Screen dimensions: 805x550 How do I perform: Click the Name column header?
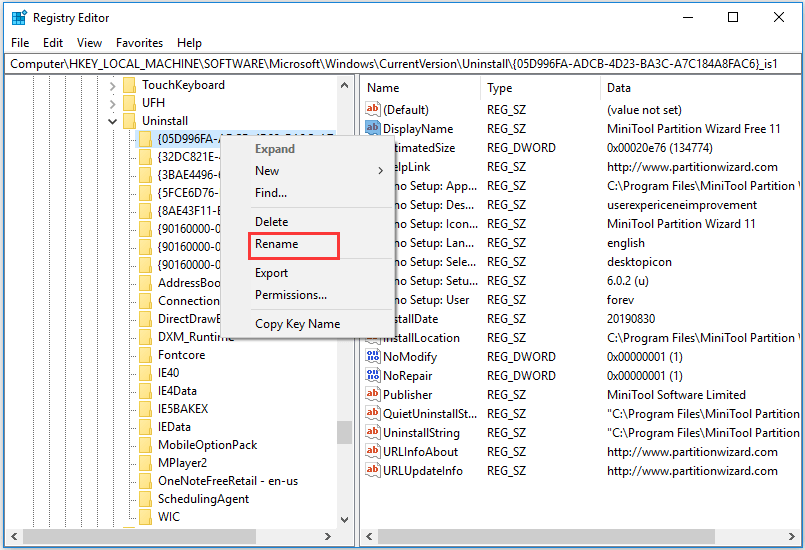click(383, 88)
